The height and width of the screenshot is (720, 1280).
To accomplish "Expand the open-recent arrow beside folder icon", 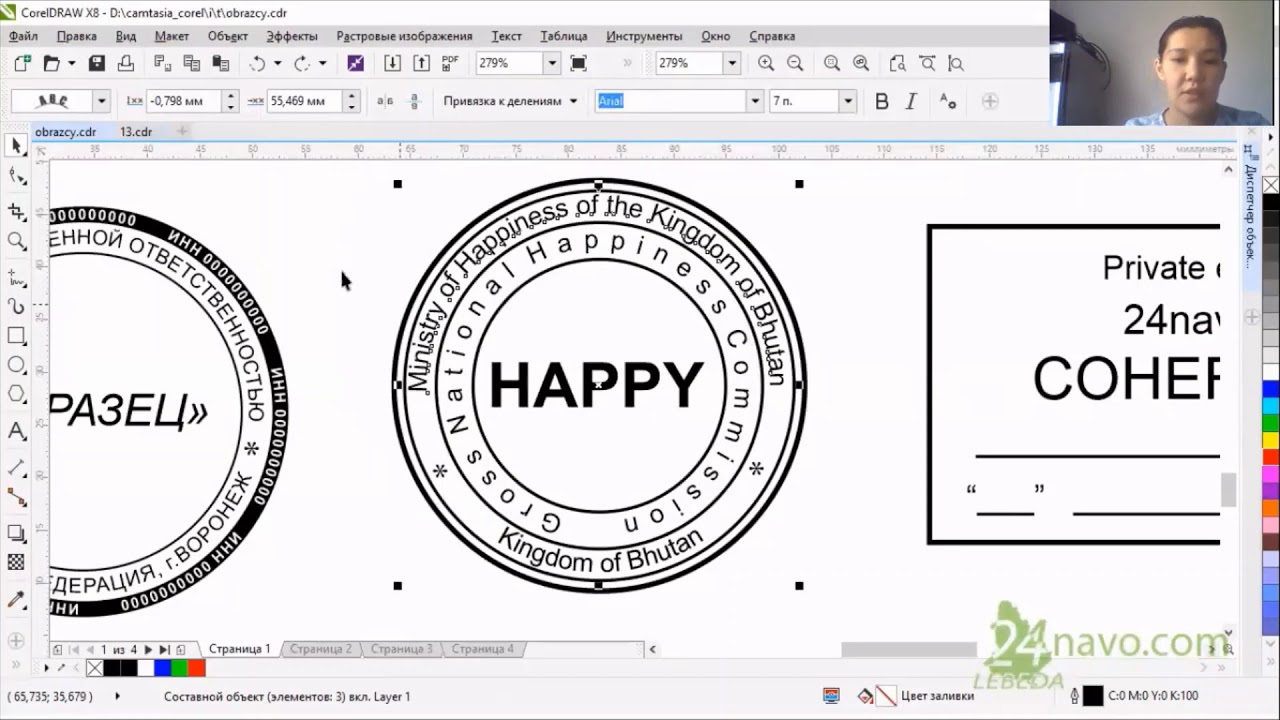I will (x=71, y=63).
